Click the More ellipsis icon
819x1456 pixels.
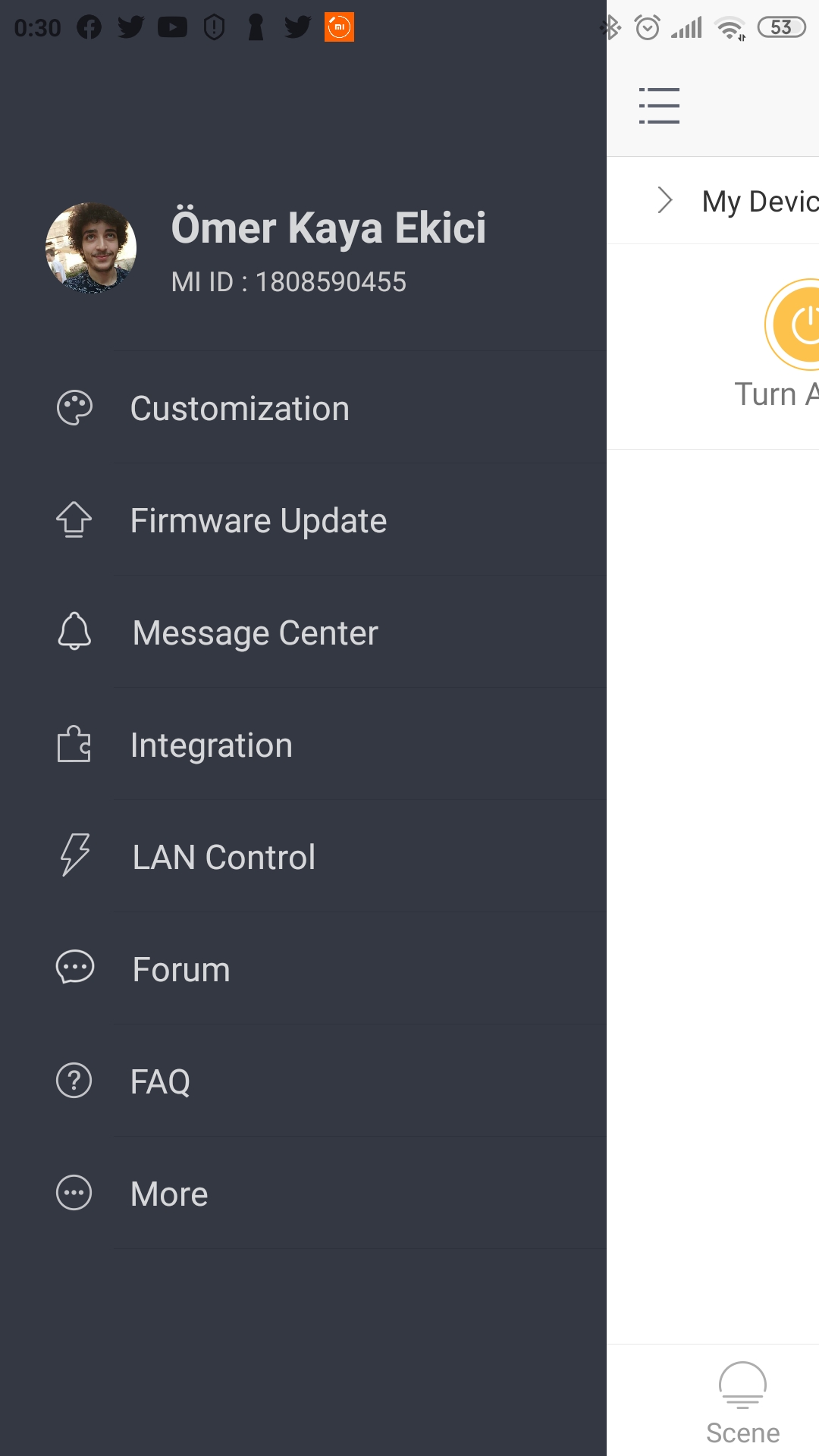(74, 1193)
